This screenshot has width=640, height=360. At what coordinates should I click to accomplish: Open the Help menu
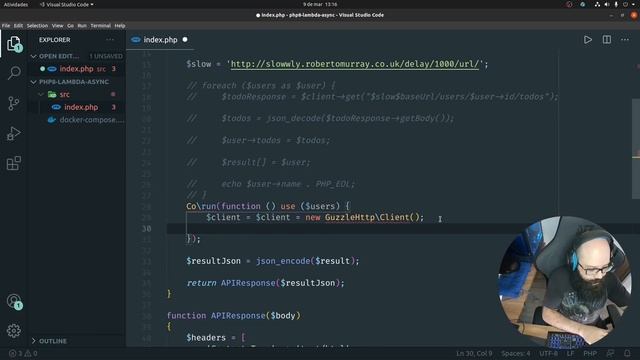pos(120,25)
